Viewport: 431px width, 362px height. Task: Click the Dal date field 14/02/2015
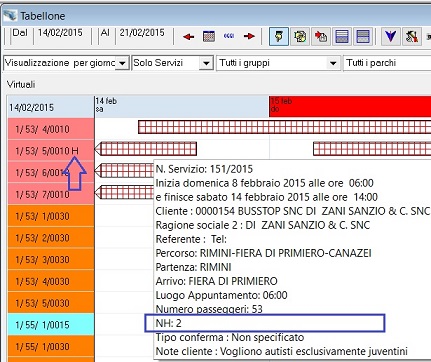click(60, 33)
